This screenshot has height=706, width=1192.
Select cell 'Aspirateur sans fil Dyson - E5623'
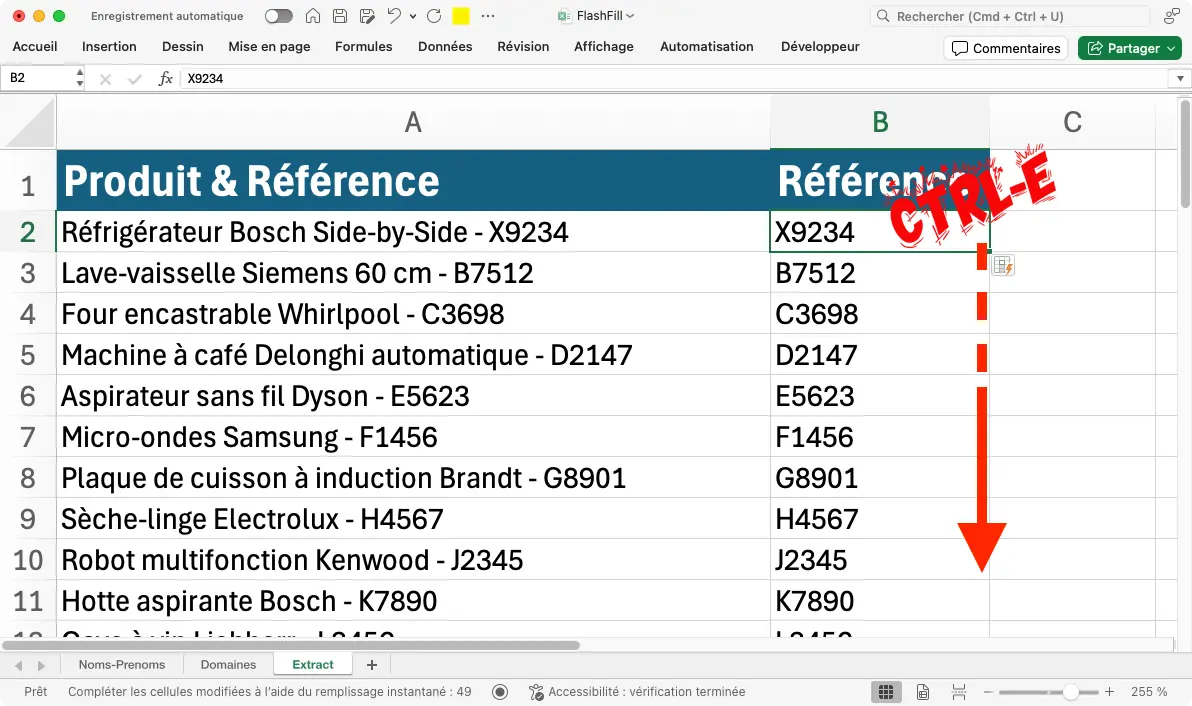point(413,396)
